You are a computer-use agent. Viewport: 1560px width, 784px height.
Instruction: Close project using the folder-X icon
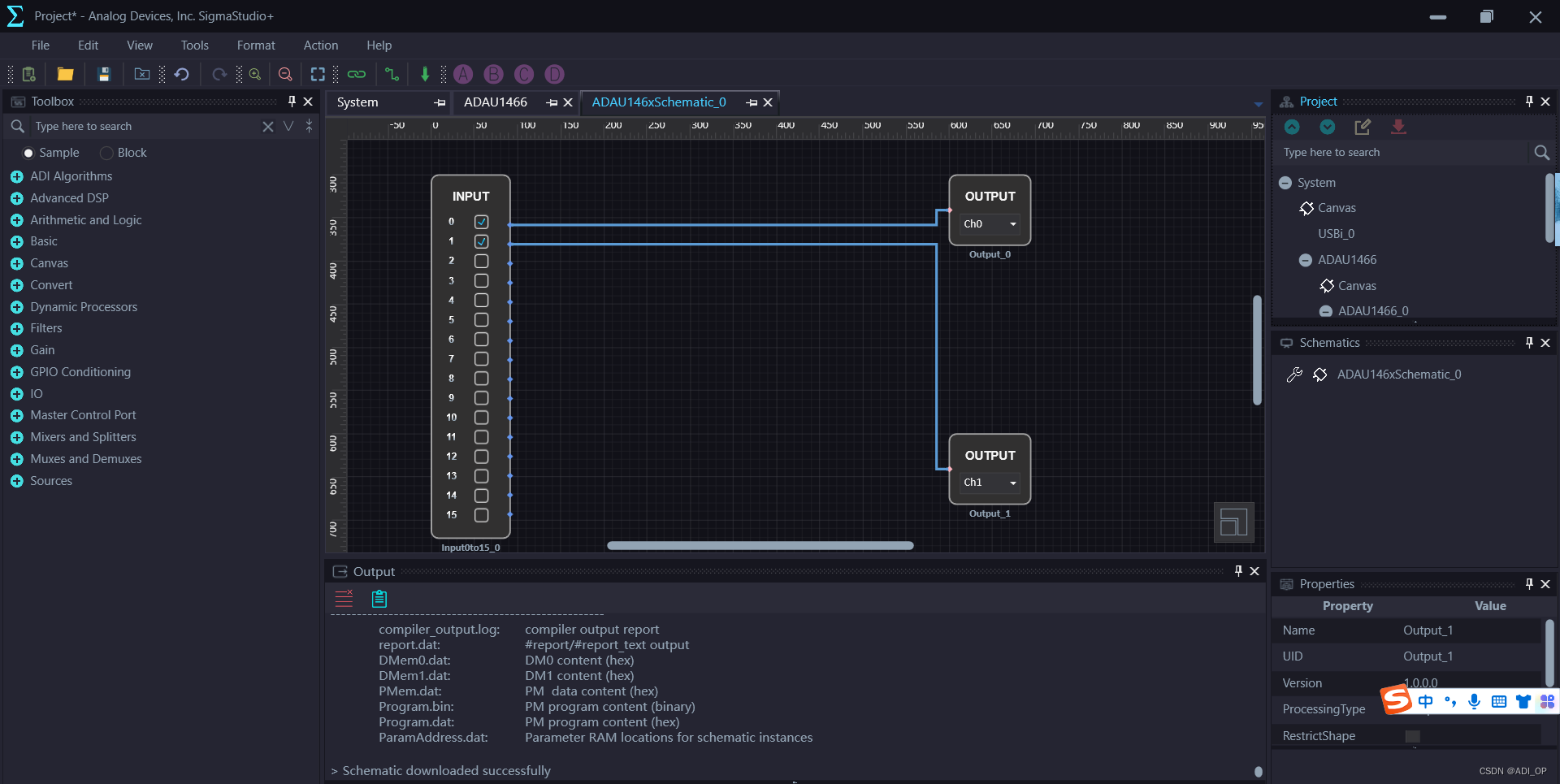click(x=141, y=74)
